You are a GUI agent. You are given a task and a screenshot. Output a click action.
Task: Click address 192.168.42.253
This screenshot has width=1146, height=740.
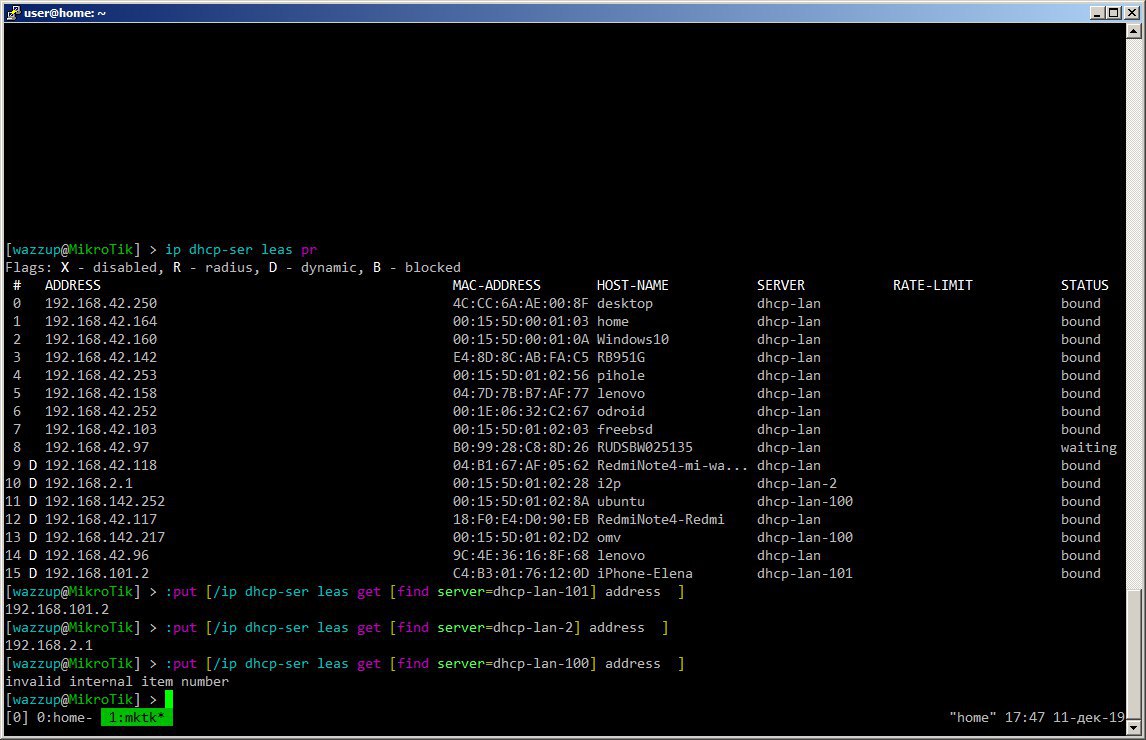click(x=101, y=375)
